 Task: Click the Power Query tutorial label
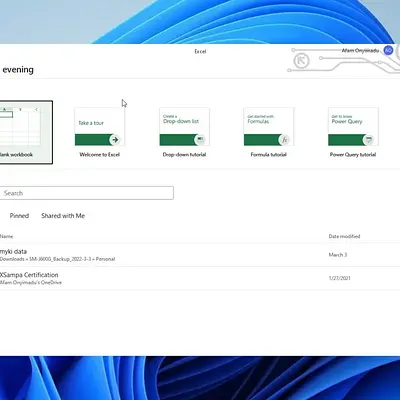point(353,154)
